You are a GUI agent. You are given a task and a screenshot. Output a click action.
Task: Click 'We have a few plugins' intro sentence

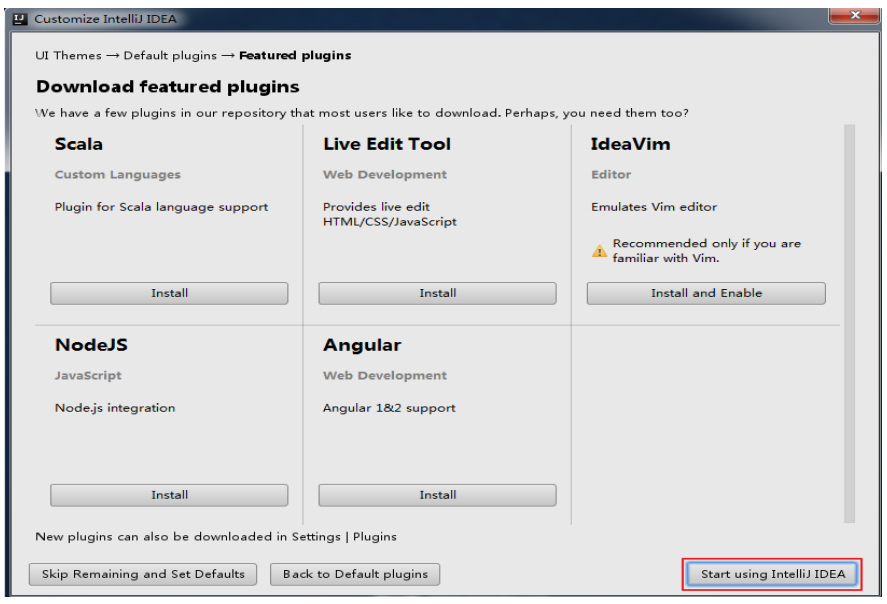point(361,113)
